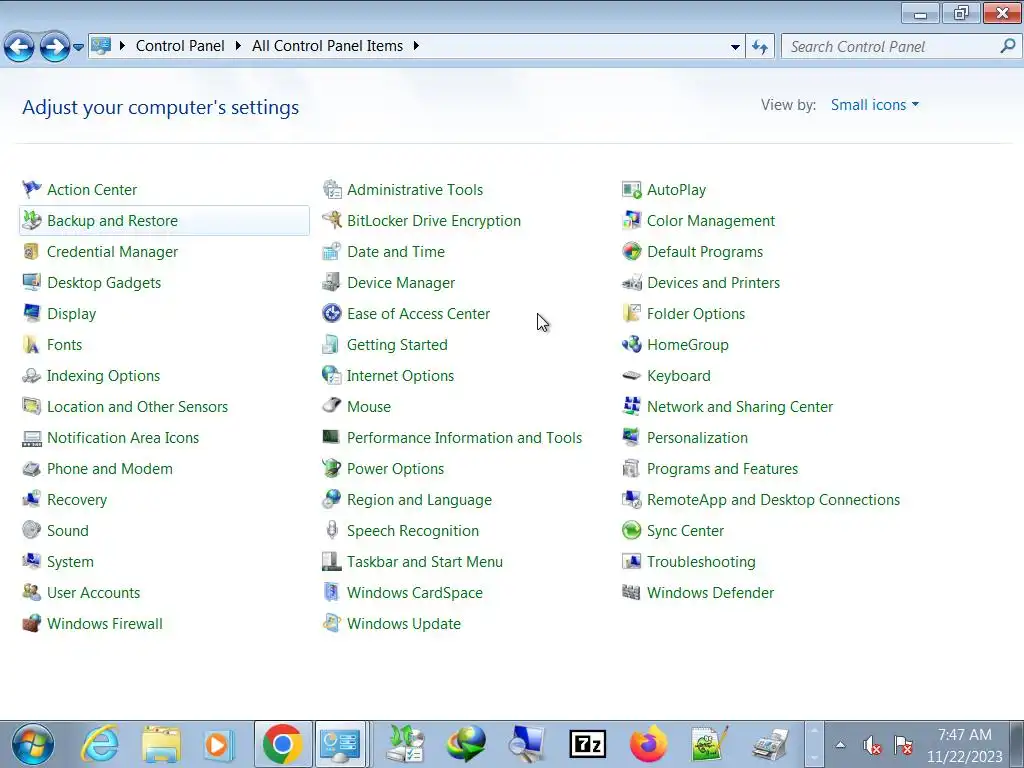Open Performance Information and Tools link

pyautogui.click(x=464, y=438)
